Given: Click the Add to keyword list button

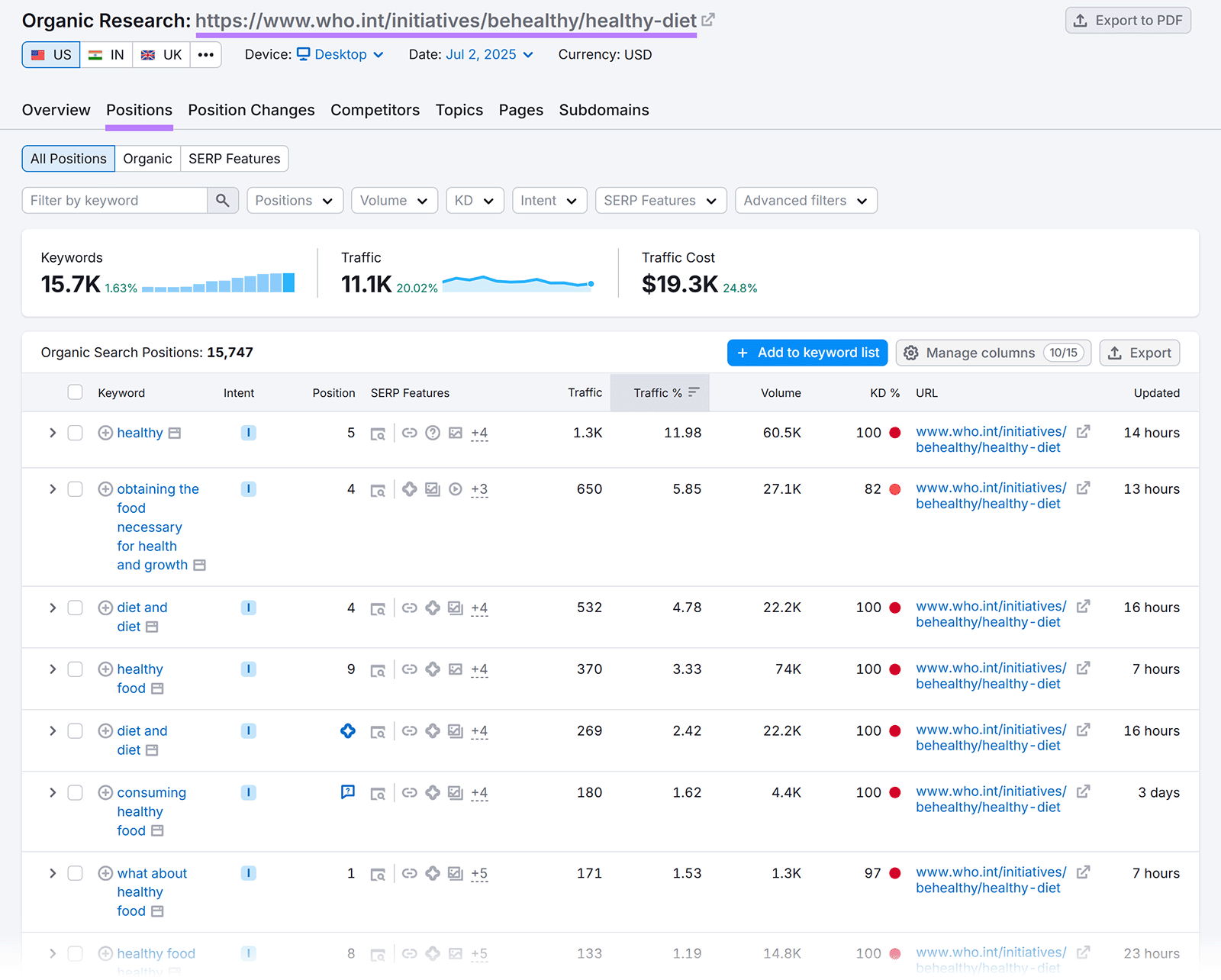Looking at the screenshot, I should 807,353.
